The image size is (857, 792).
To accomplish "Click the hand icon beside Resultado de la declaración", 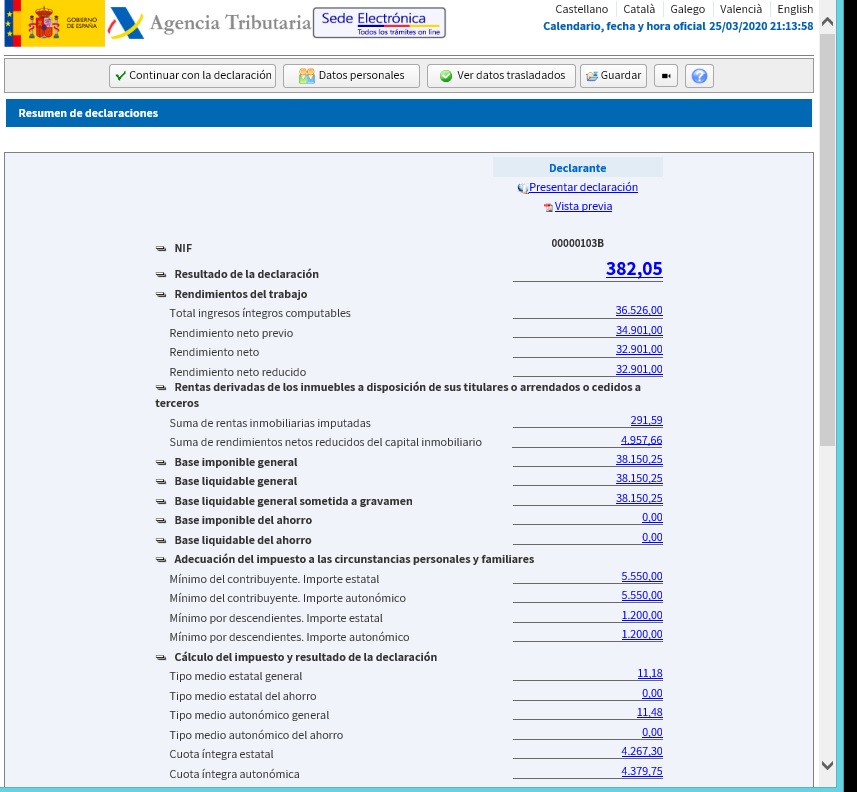I will 161,274.
